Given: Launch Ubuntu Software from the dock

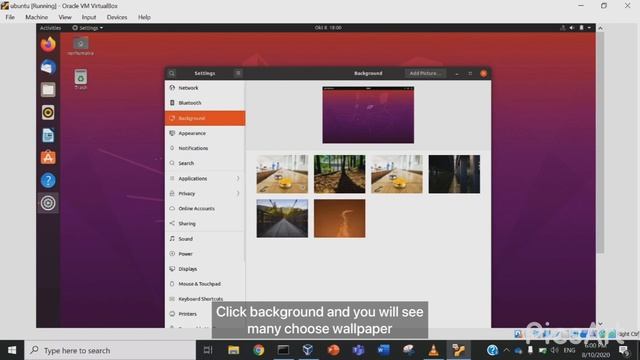Looking at the screenshot, I should pyautogui.click(x=48, y=158).
